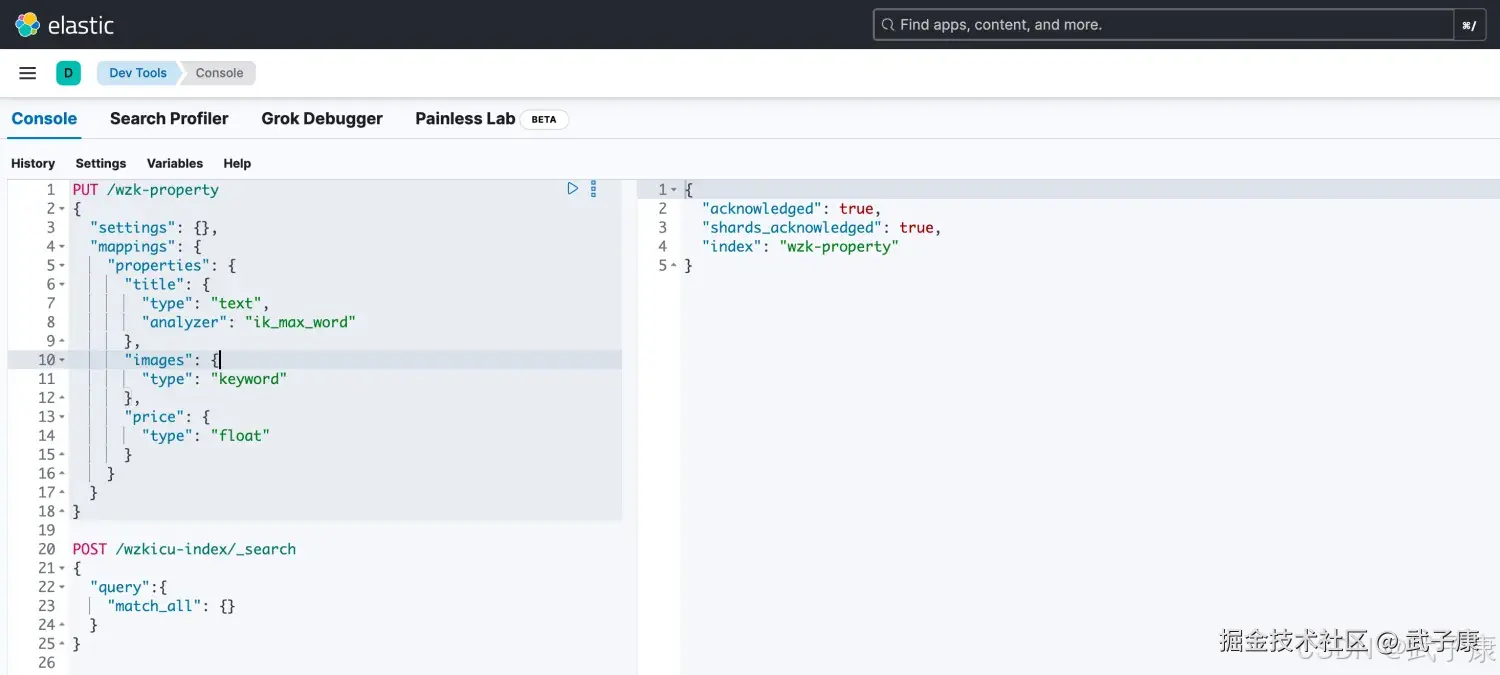Click inside the find apps search field

pos(1100,24)
